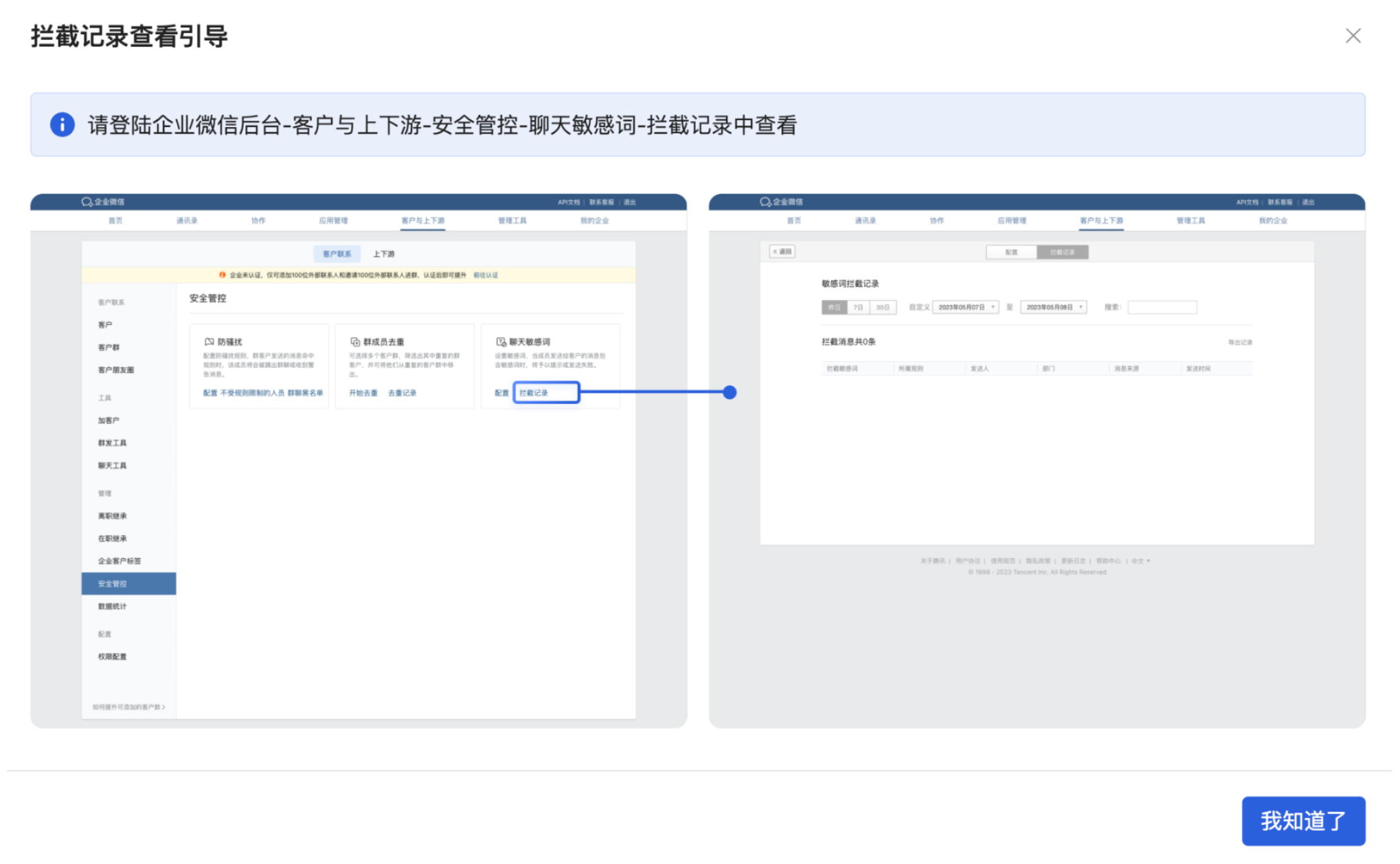Select 客户联系 tab in left screenshot
The height and width of the screenshot is (864, 1400).
tap(337, 253)
